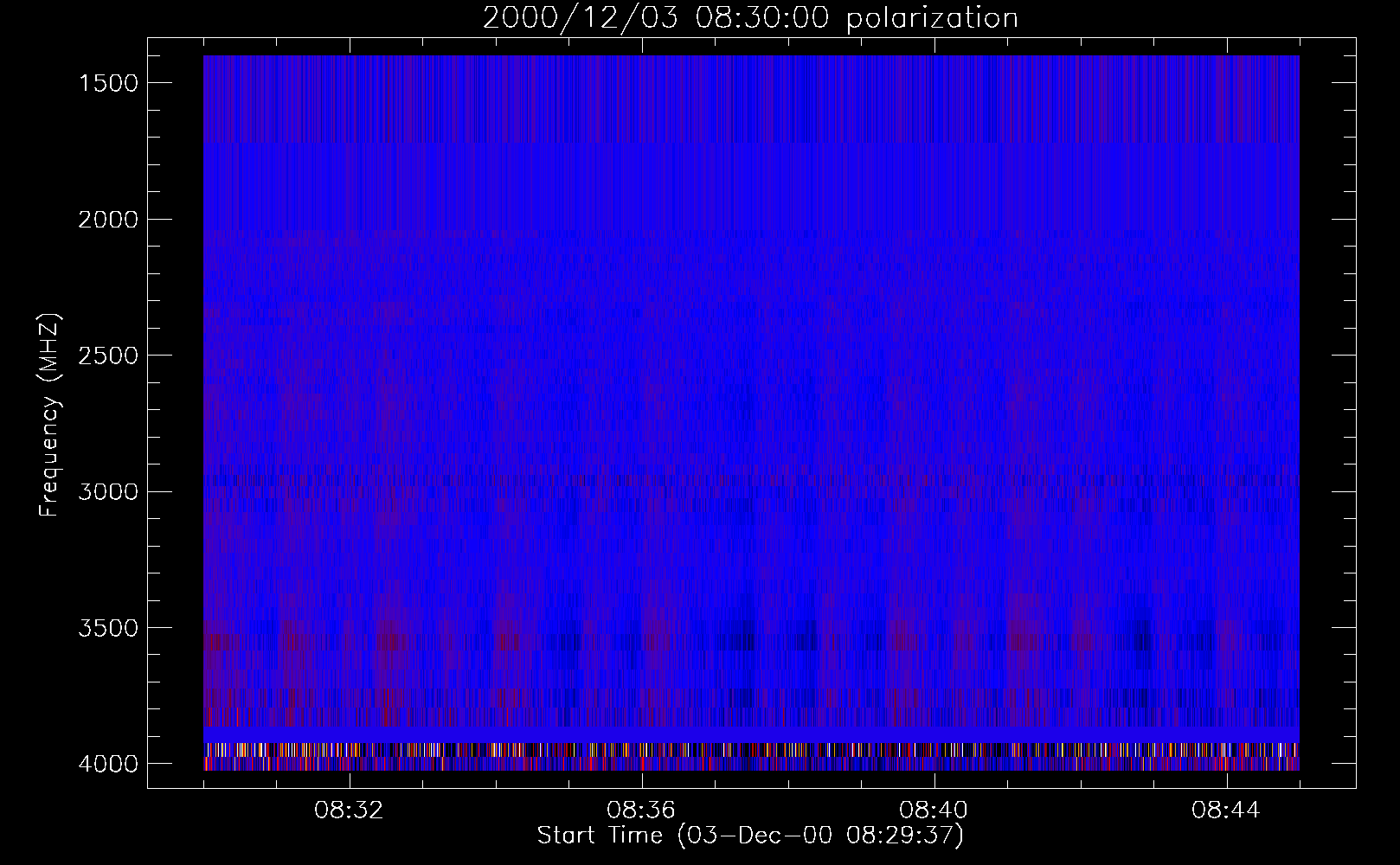Viewport: 1400px width, 865px height.
Task: Click the 3500 frequency tick label
Action: click(x=108, y=628)
